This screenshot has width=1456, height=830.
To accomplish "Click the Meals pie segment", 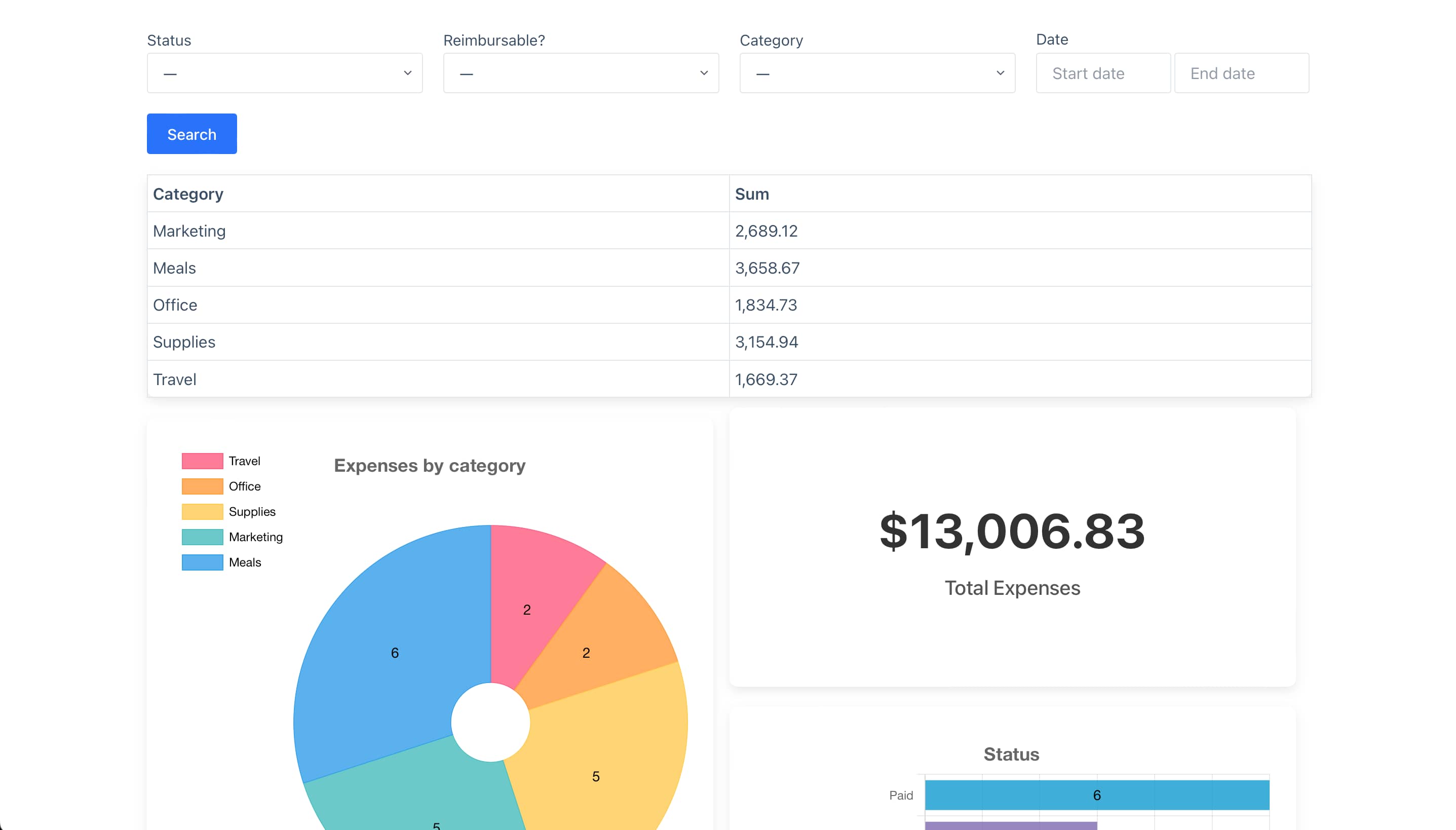I will point(395,653).
